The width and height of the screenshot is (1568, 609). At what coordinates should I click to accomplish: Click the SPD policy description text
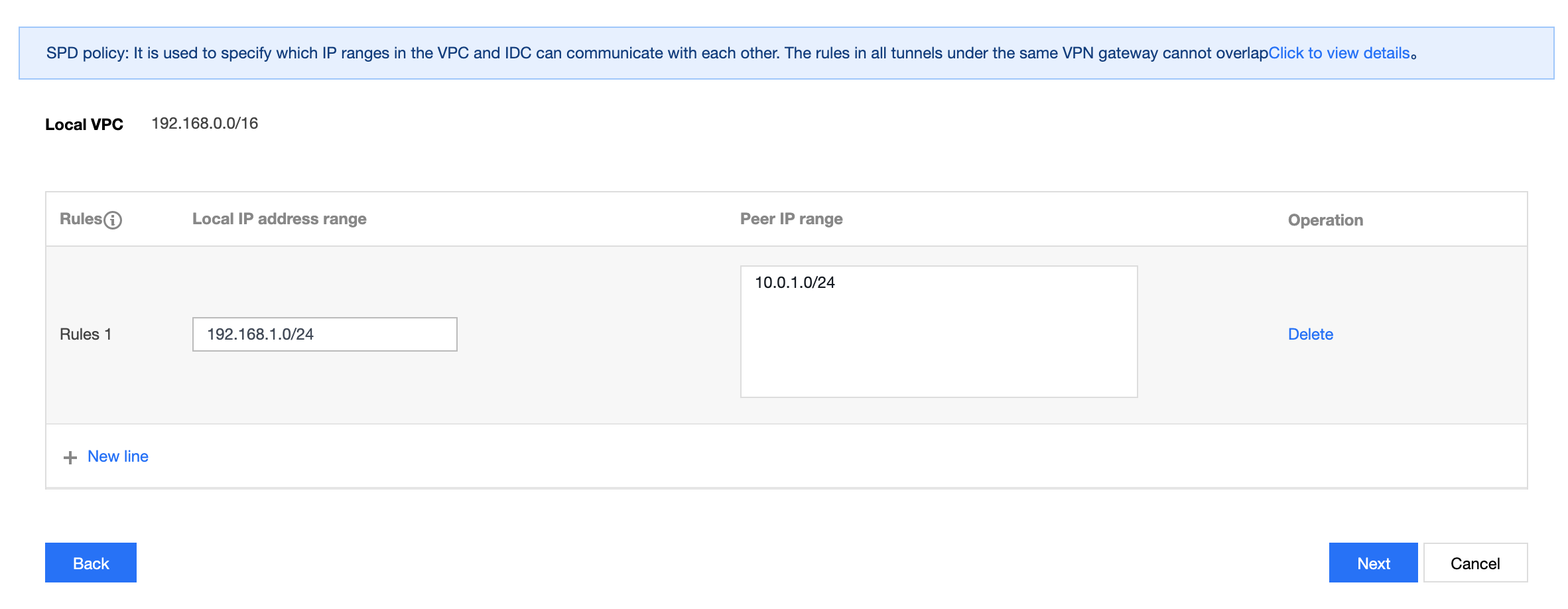(x=657, y=53)
